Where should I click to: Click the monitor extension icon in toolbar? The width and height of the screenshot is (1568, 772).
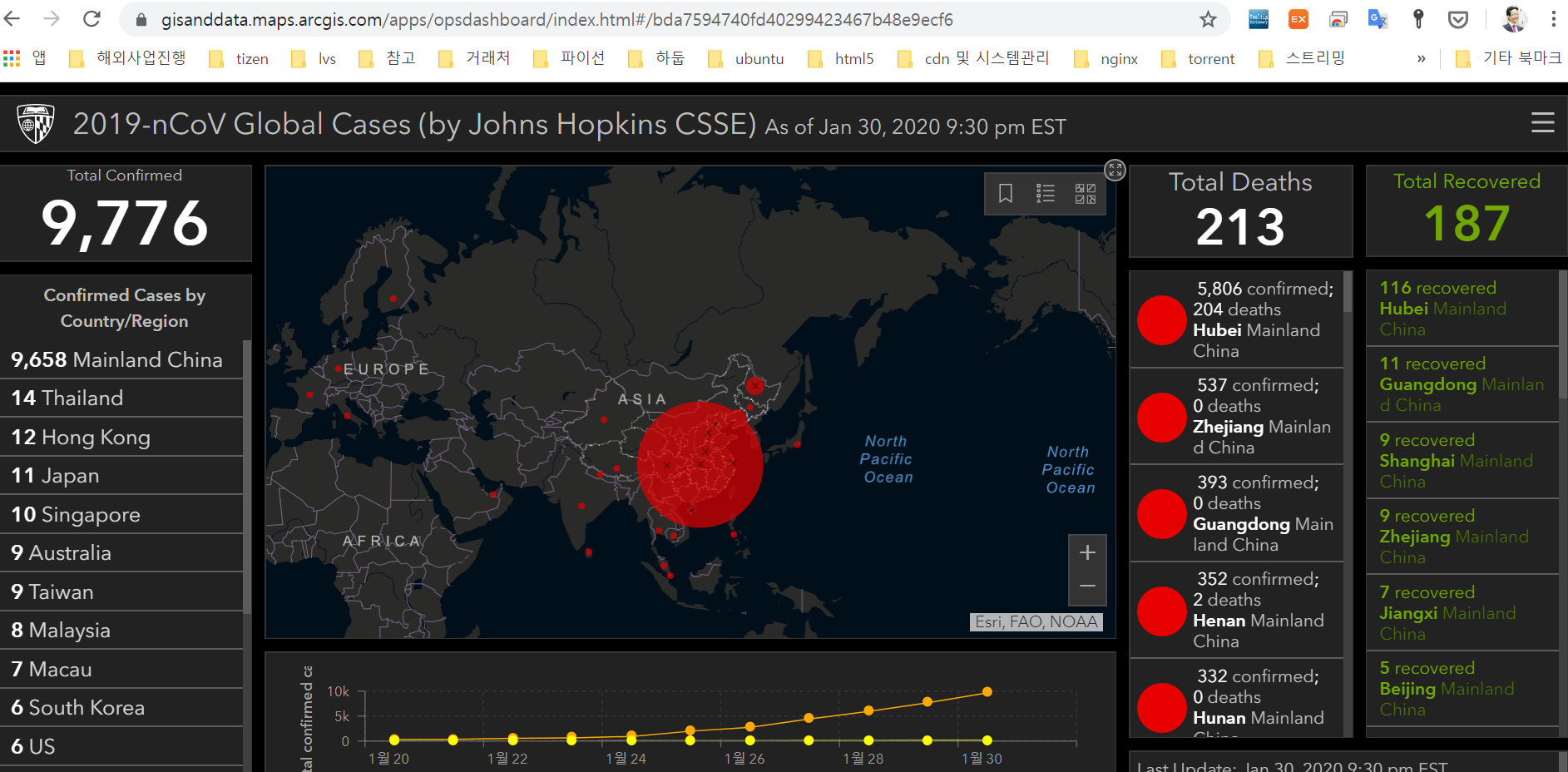tap(1338, 19)
